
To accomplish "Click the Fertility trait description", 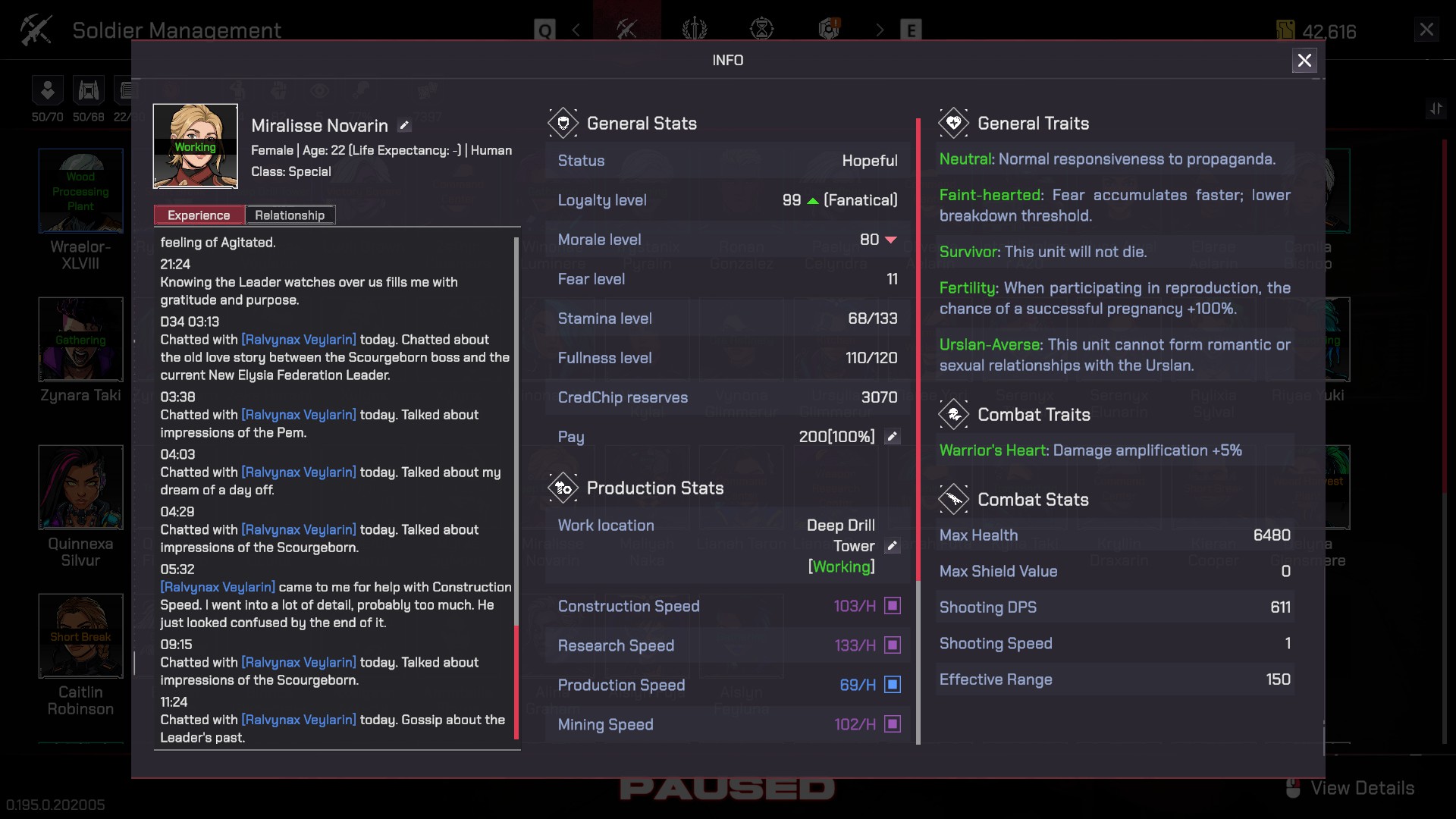I will click(x=1115, y=298).
